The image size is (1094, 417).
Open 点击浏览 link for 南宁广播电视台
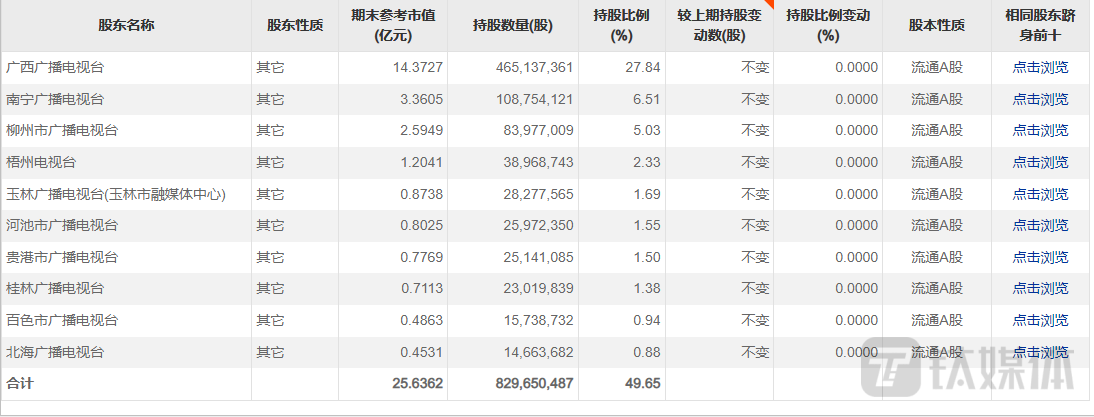(x=1040, y=99)
